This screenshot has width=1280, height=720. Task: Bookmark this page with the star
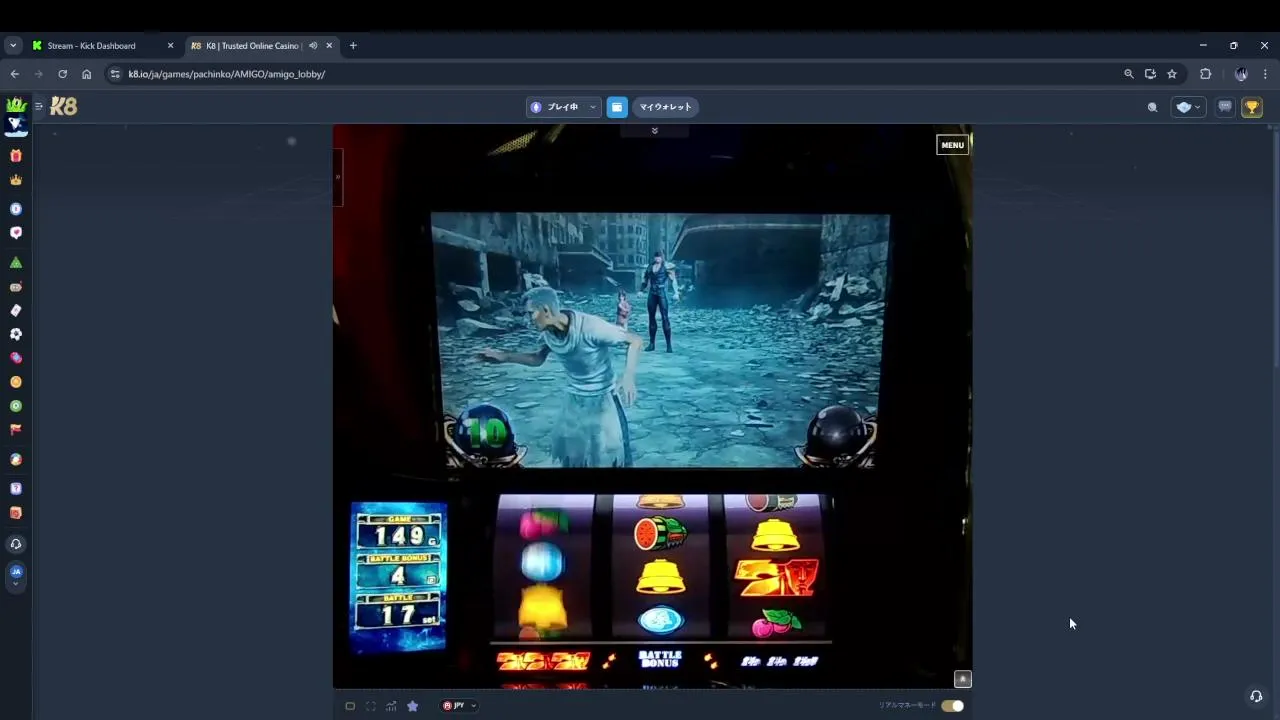tap(1172, 74)
